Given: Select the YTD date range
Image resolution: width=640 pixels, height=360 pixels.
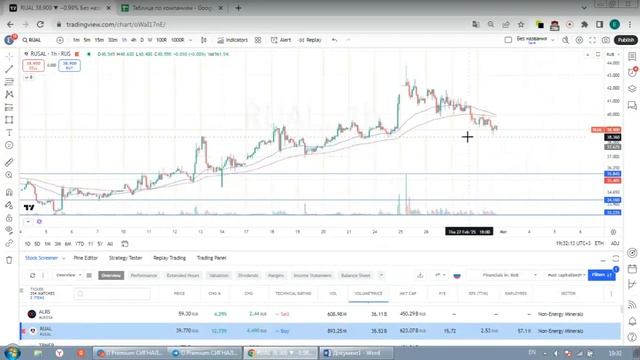Looking at the screenshot, I should click(x=80, y=244).
